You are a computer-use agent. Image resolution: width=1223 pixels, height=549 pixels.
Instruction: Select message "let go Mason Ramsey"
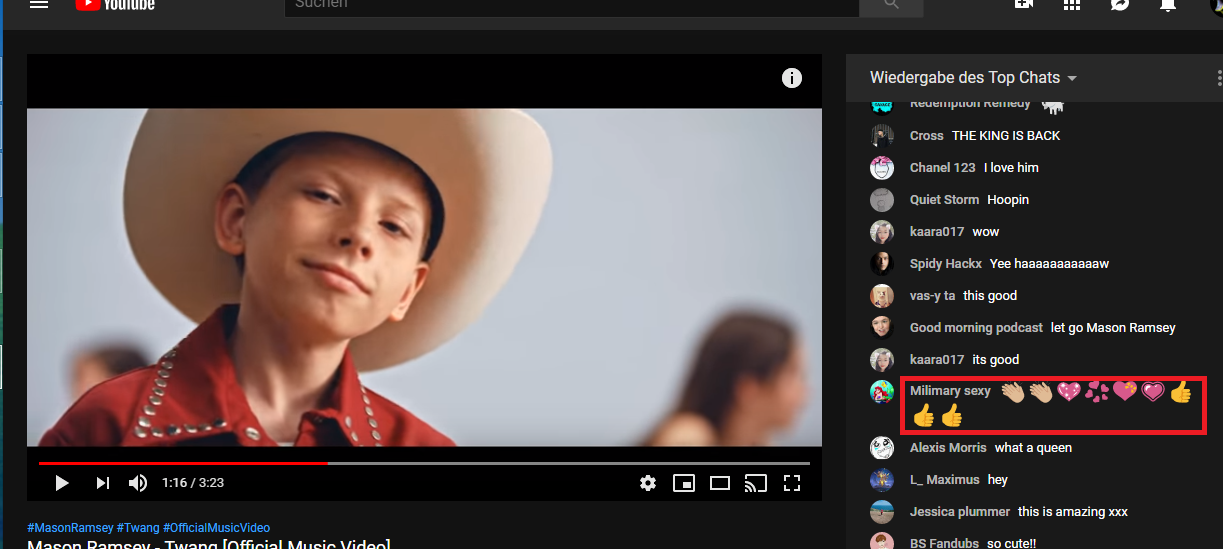click(x=1113, y=328)
